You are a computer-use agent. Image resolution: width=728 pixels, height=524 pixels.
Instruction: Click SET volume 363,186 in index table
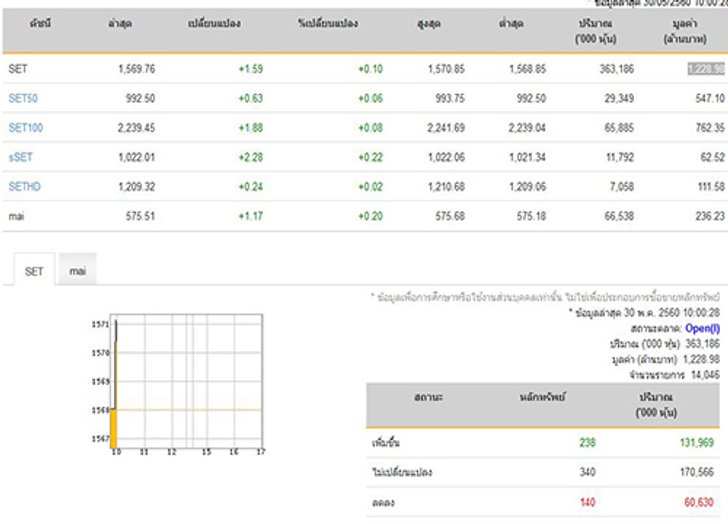tap(617, 69)
